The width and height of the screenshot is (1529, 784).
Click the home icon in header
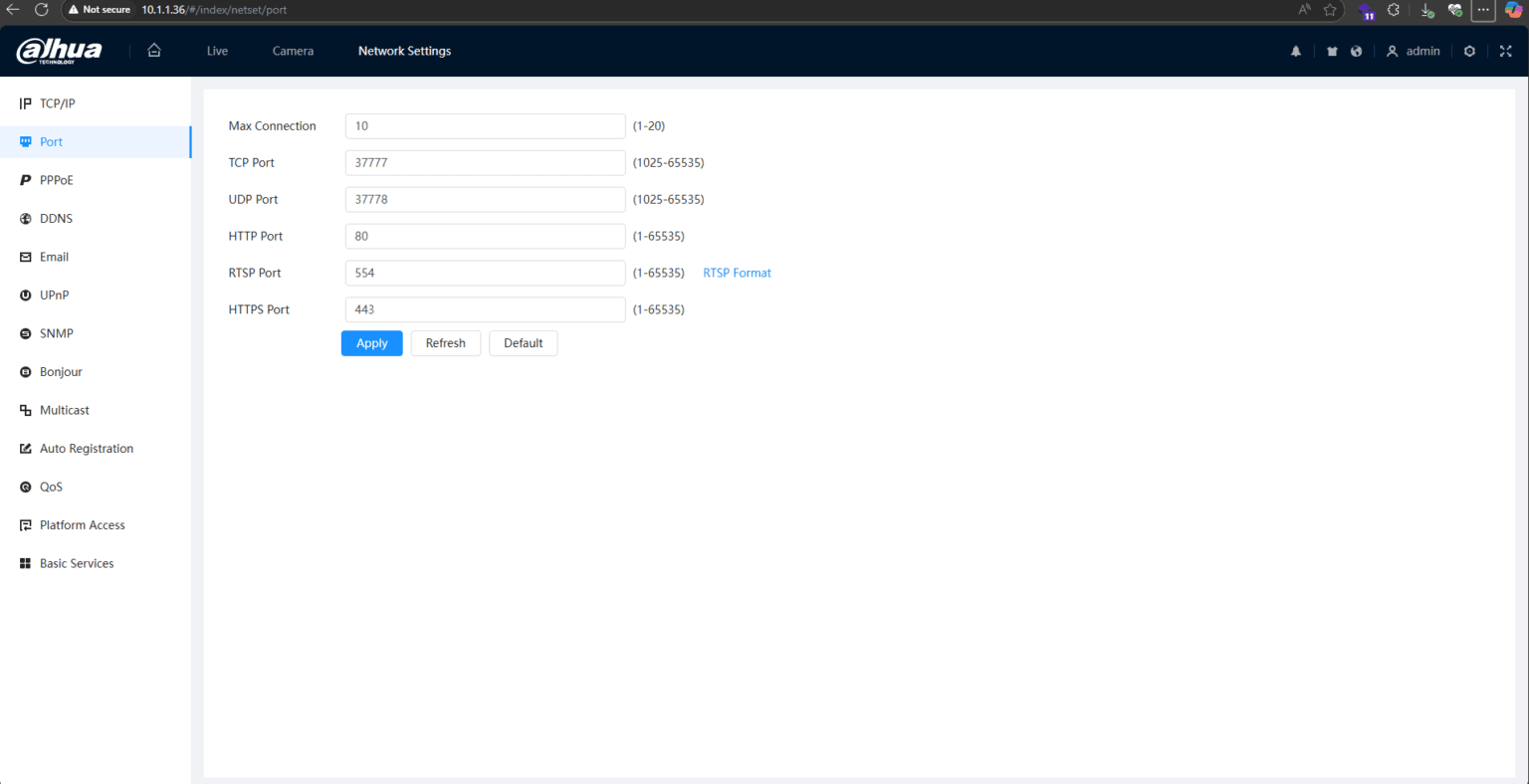click(x=154, y=51)
